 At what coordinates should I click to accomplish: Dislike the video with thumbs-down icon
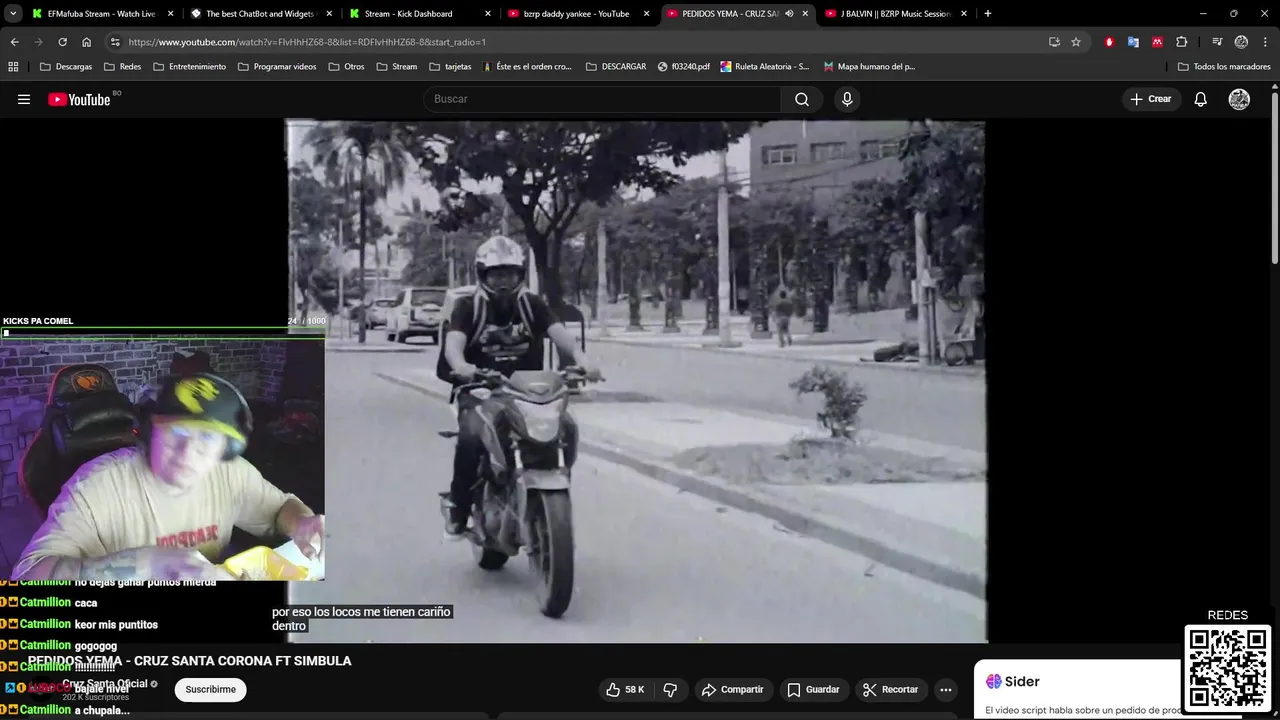point(670,689)
